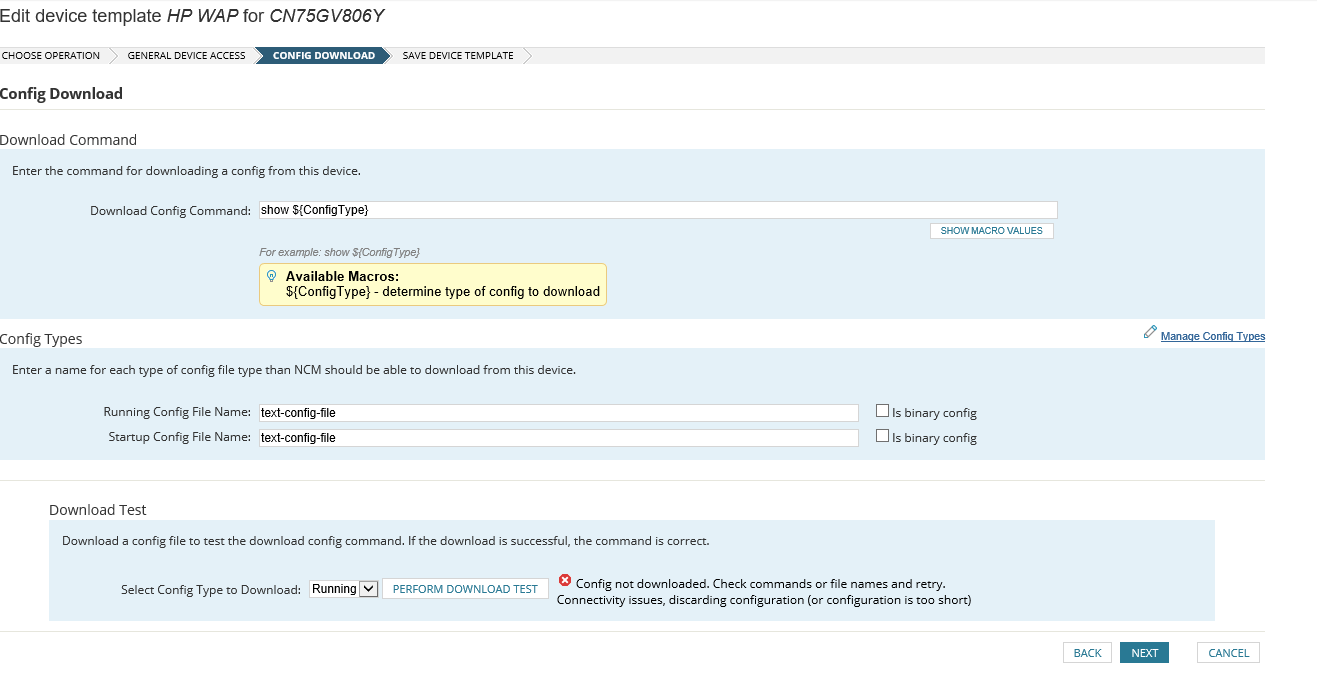Enable binary config for Running Config
The image size is (1317, 673).
[882, 410]
